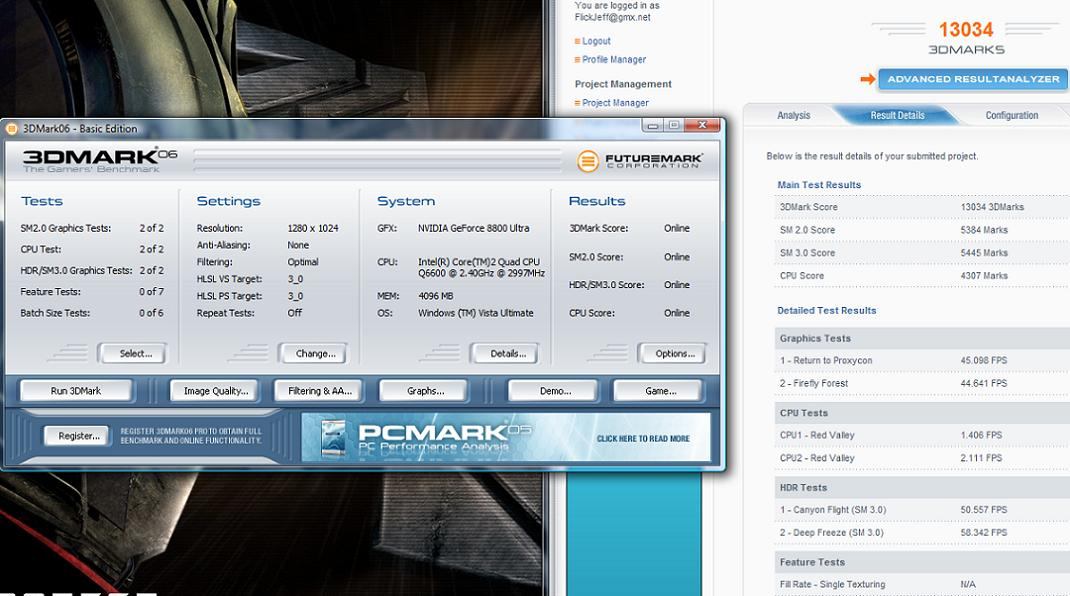The image size is (1070, 596).
Task: Open results Options... button
Action: pyautogui.click(x=672, y=354)
